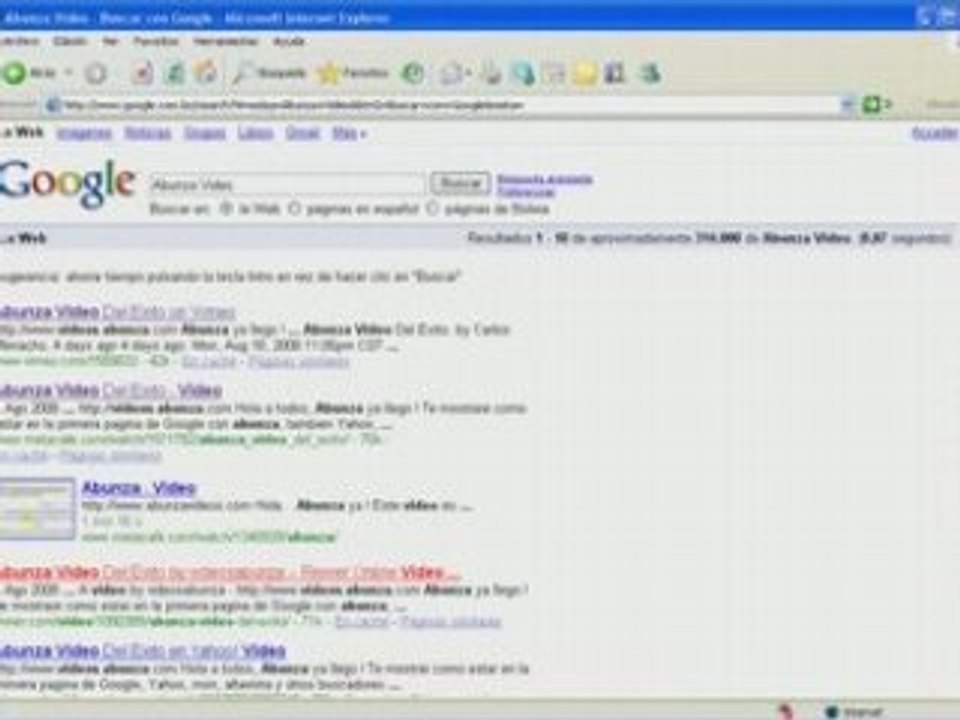Click the gray toolbar icon right of the blue globe
Image resolution: width=960 pixels, height=720 pixels.
[554, 74]
